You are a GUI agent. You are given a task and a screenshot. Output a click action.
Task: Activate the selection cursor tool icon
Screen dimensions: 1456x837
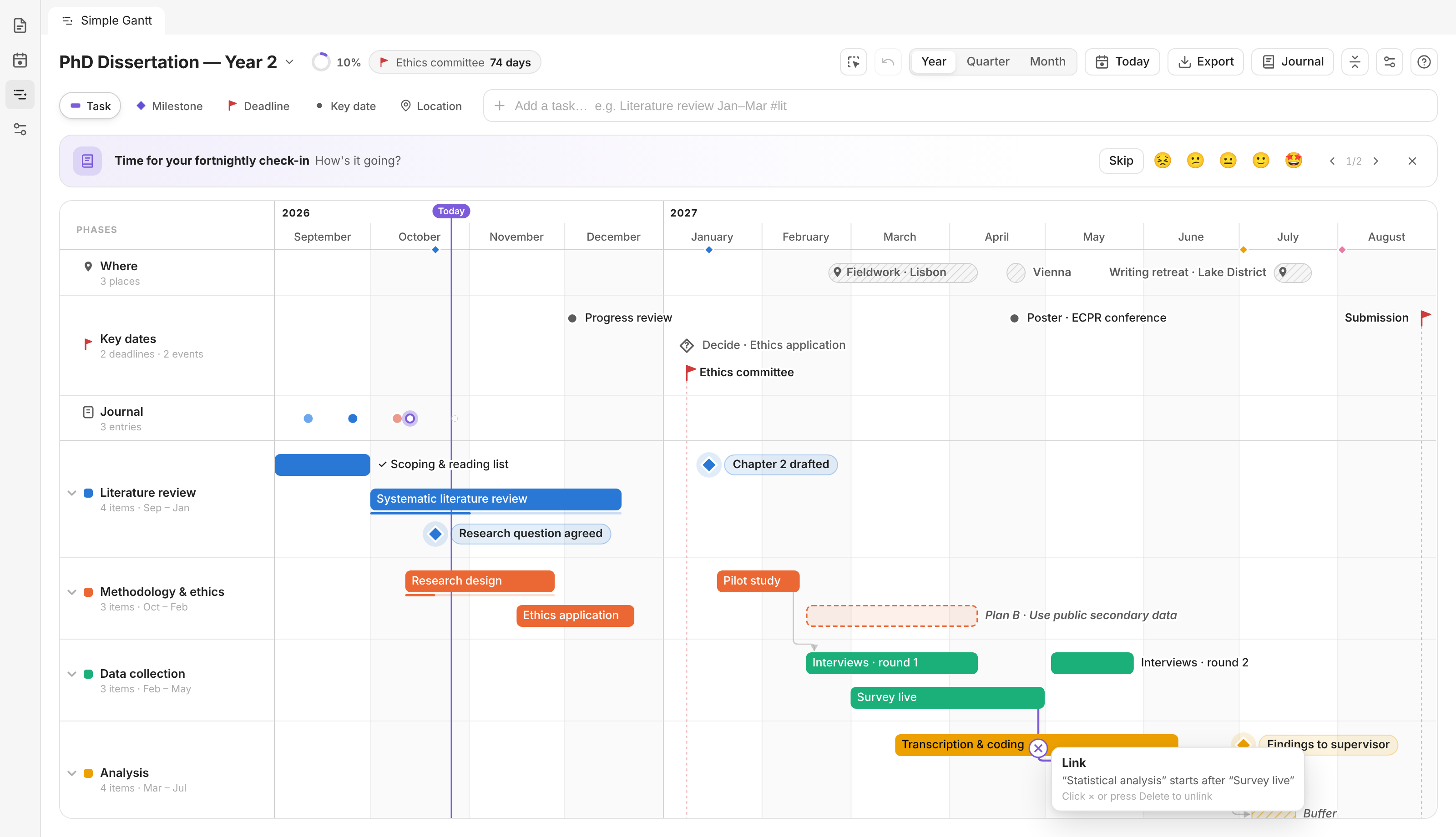click(x=854, y=61)
